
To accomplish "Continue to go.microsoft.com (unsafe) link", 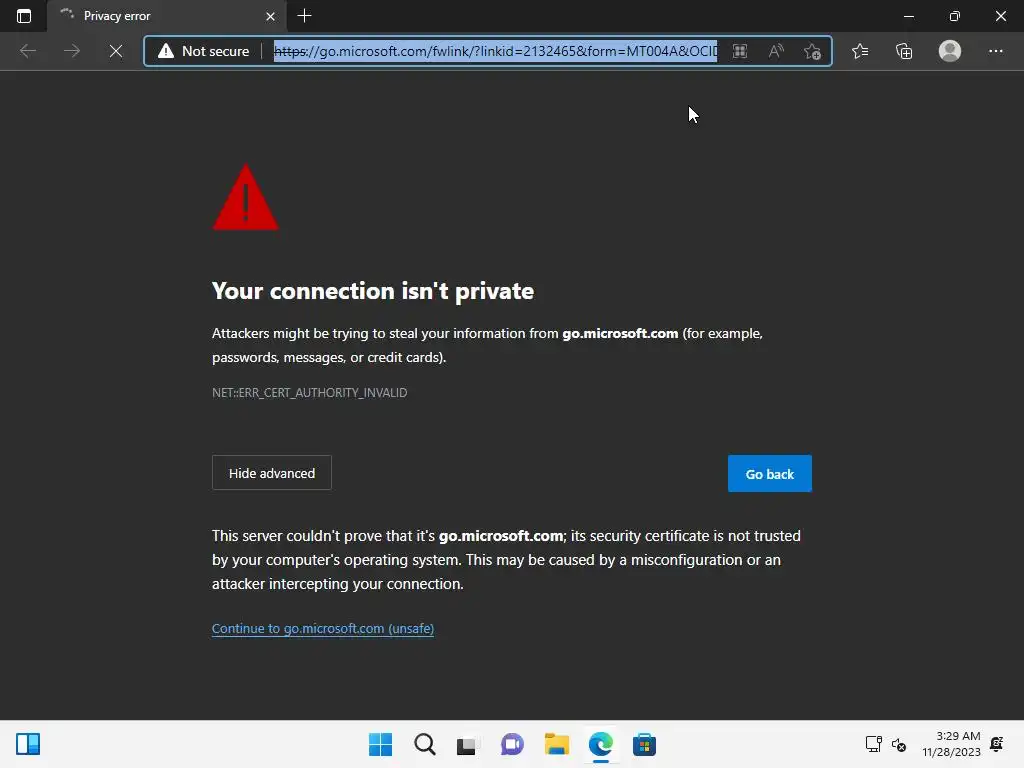I will [x=323, y=628].
